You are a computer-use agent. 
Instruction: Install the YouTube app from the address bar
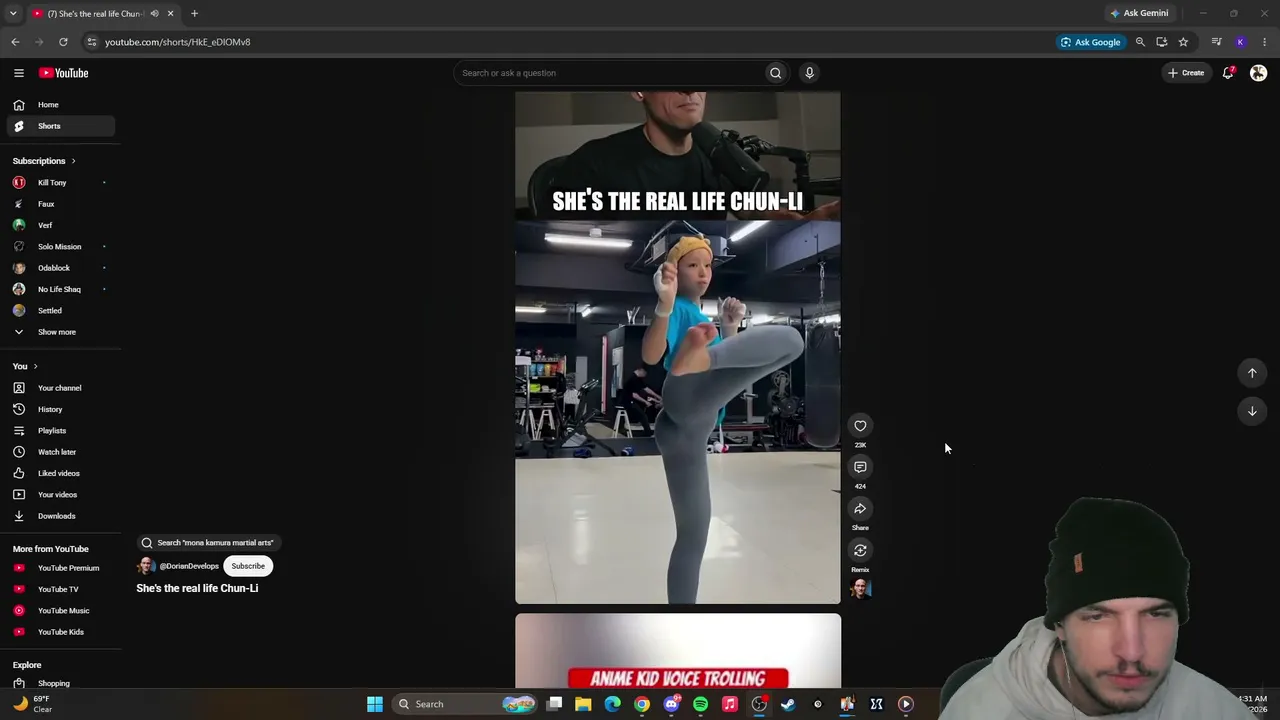[1161, 42]
